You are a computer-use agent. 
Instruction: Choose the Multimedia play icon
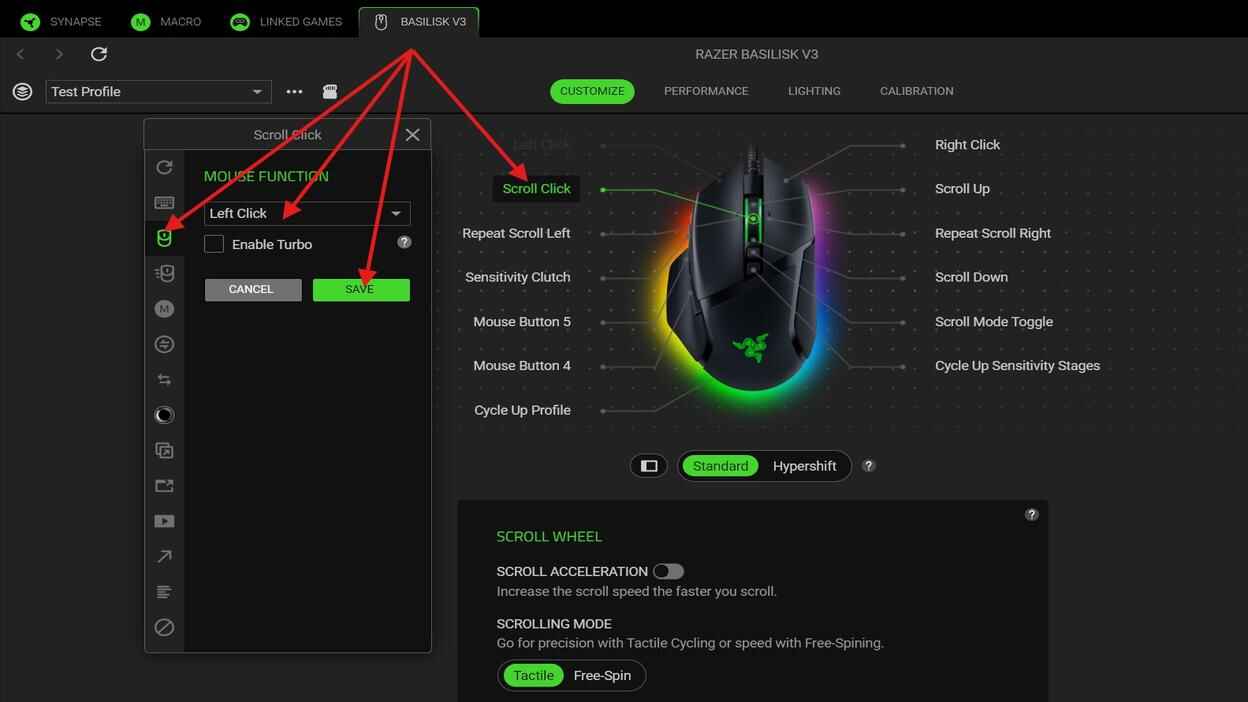[164, 521]
